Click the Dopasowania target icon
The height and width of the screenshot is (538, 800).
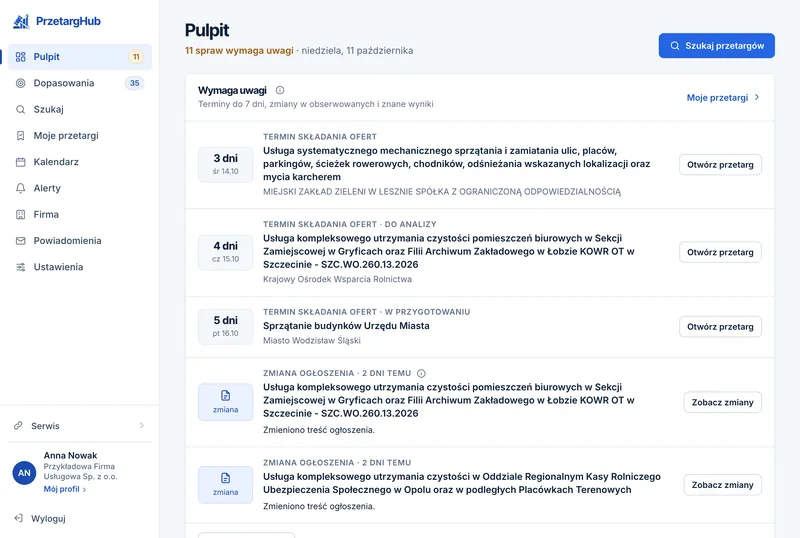[x=20, y=83]
